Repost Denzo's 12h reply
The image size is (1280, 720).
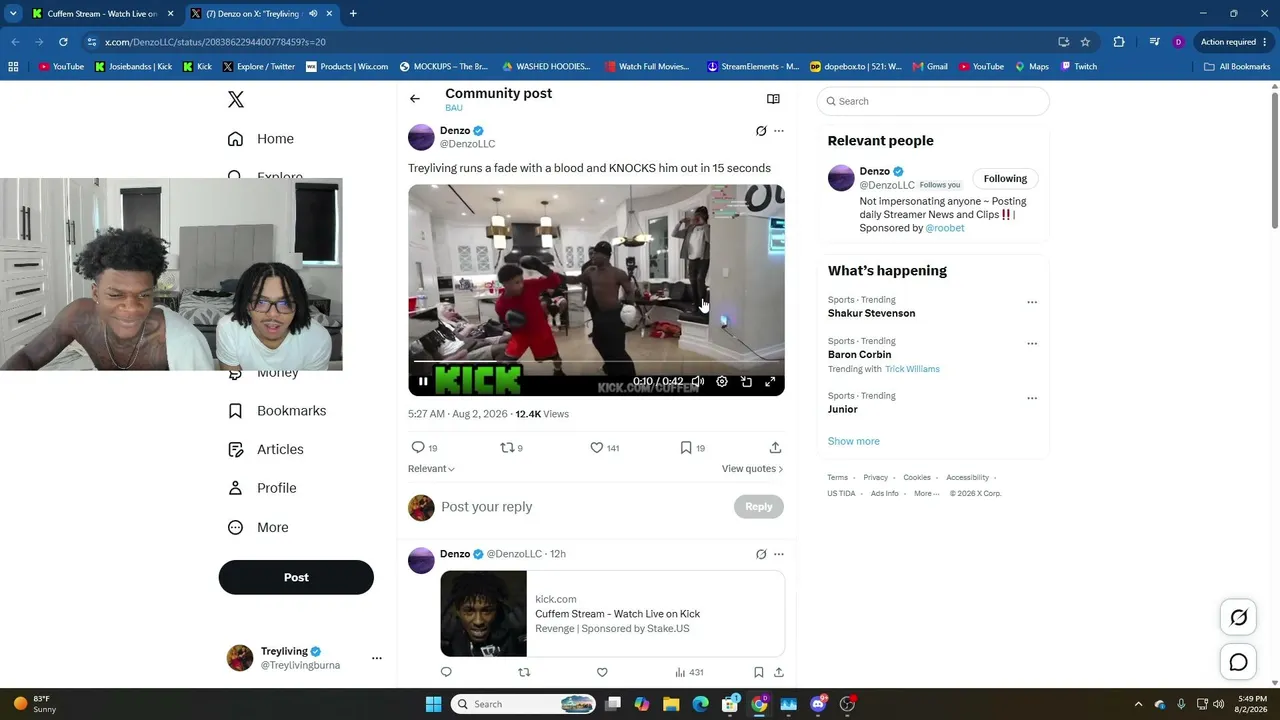[524, 673]
